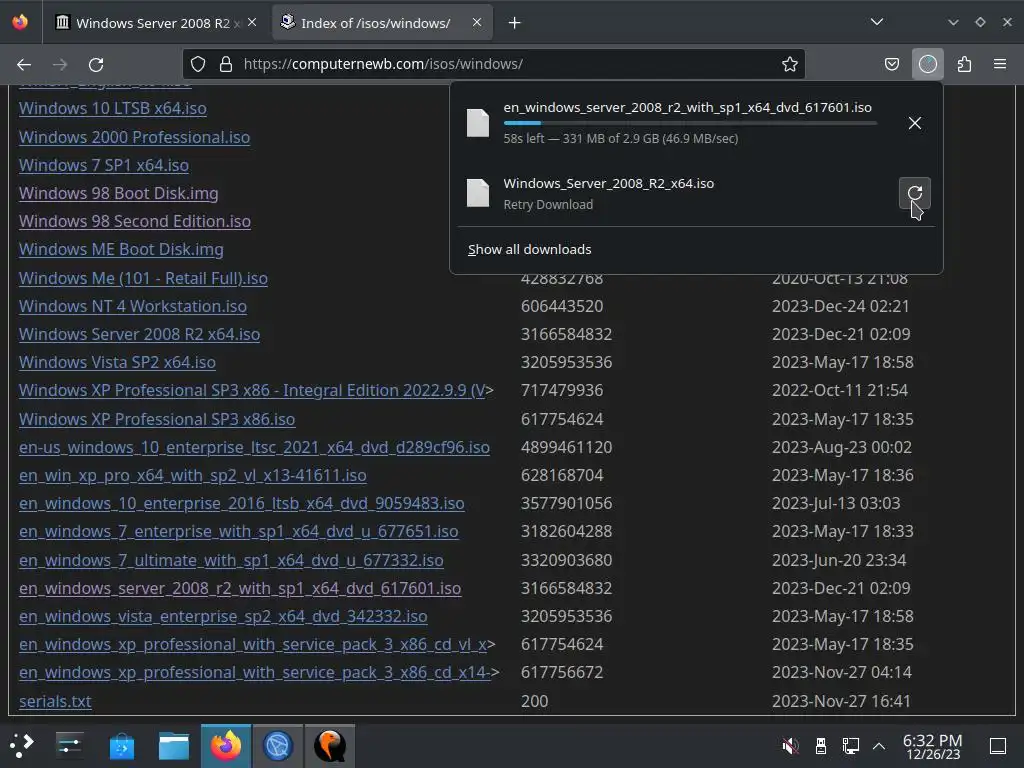Open network connections tray icon
Image resolution: width=1024 pixels, height=768 pixels.
pos(850,745)
